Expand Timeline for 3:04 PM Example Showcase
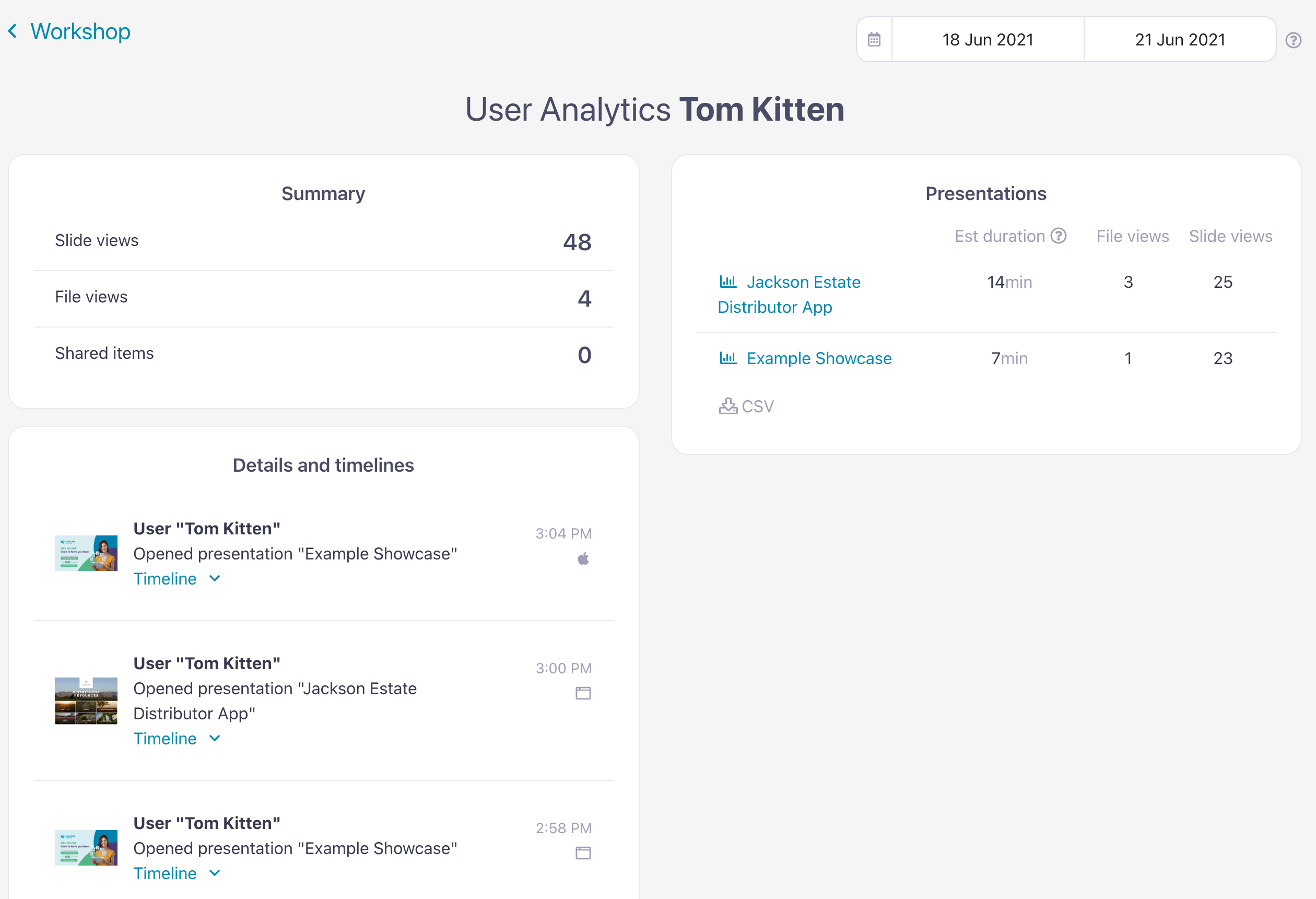This screenshot has height=899, width=1316. (x=177, y=579)
